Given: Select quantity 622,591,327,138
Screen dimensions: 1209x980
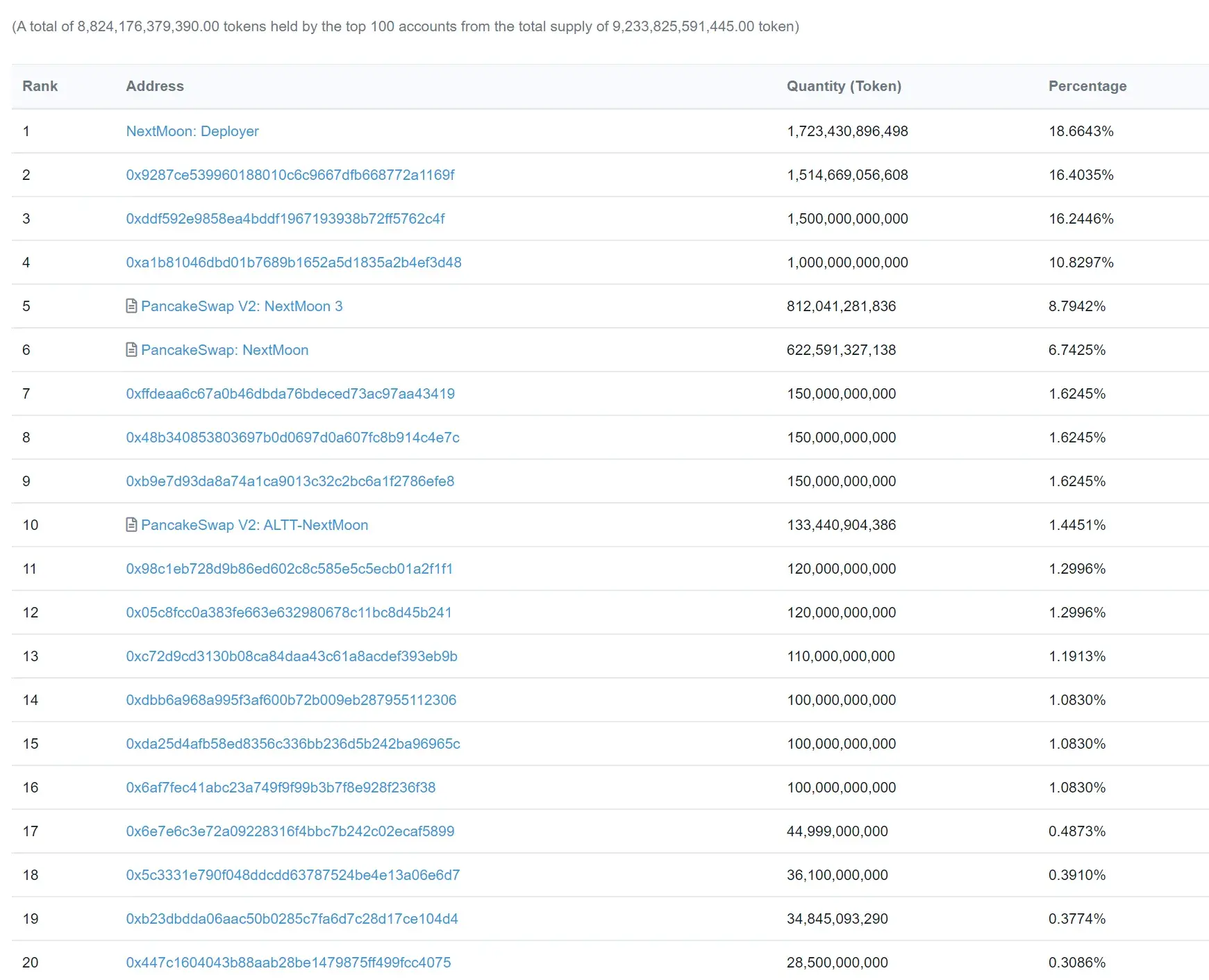Looking at the screenshot, I should [x=842, y=350].
